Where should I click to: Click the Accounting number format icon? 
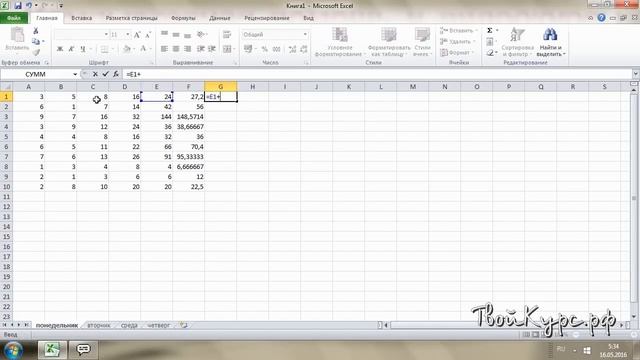point(248,49)
